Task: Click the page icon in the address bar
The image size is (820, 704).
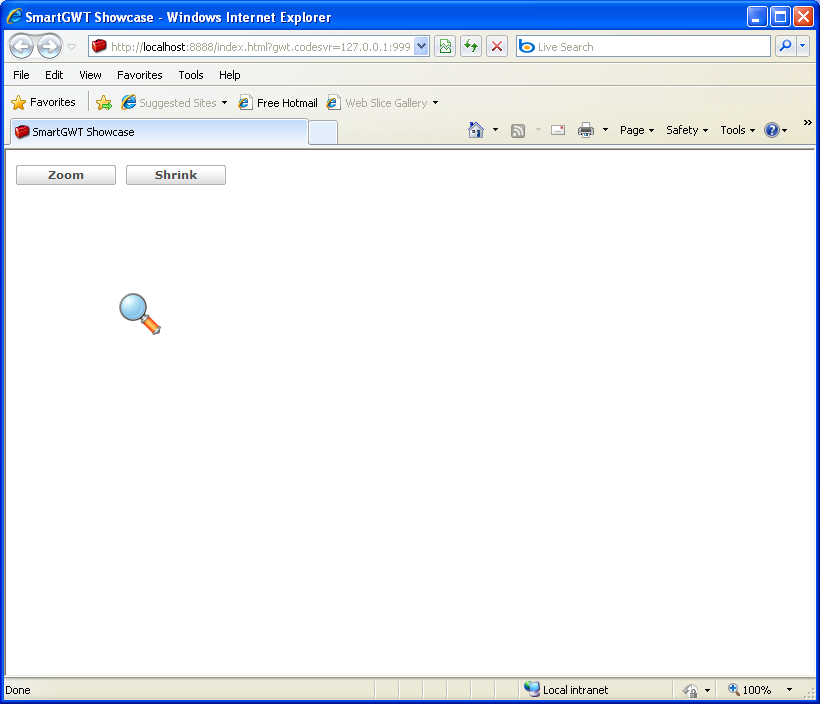Action: click(99, 47)
